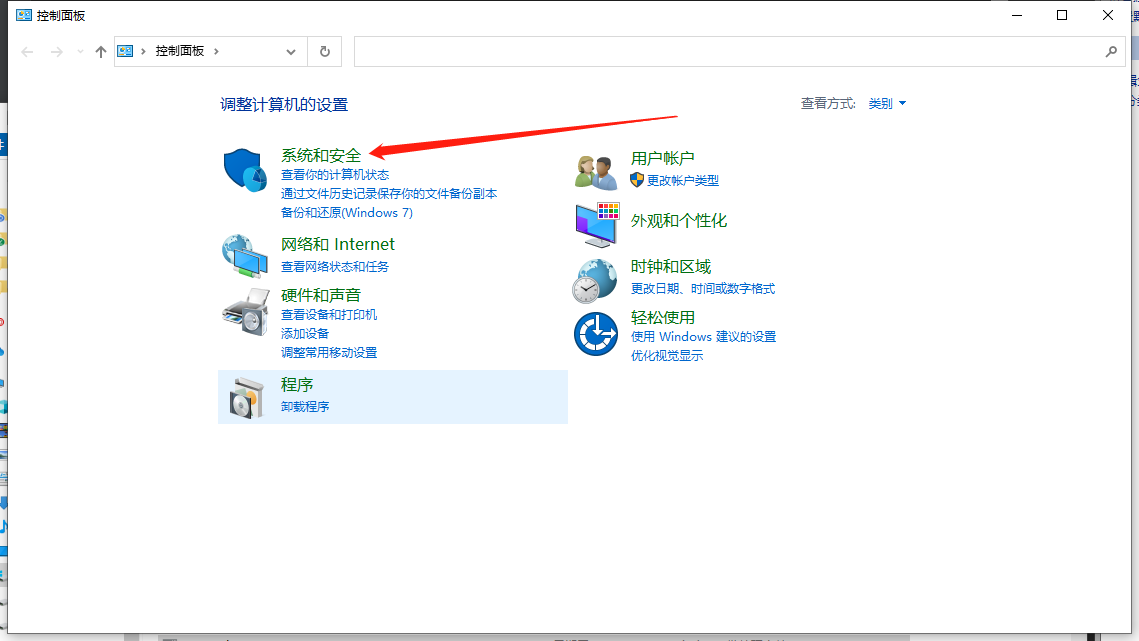Open 调整常用移动设置 link
The image size is (1139, 641).
click(x=329, y=352)
